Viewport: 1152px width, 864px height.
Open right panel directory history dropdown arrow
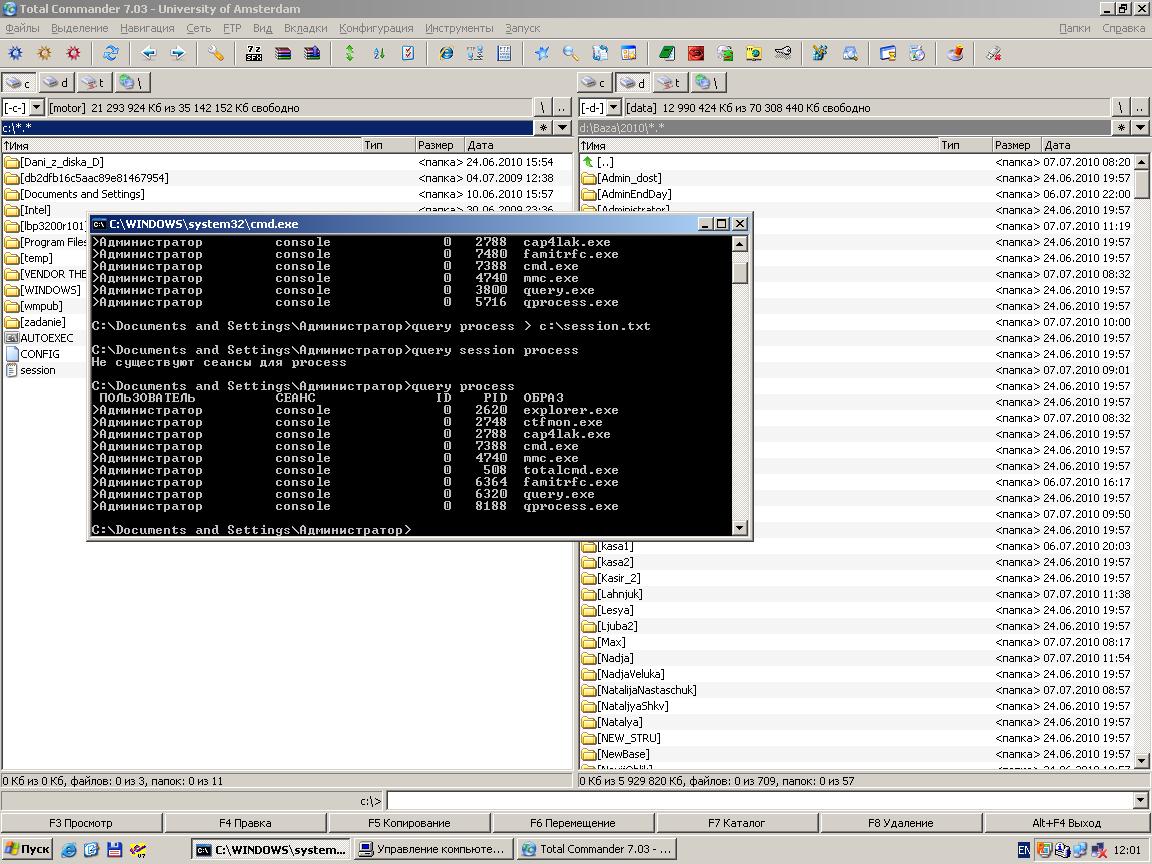1140,128
